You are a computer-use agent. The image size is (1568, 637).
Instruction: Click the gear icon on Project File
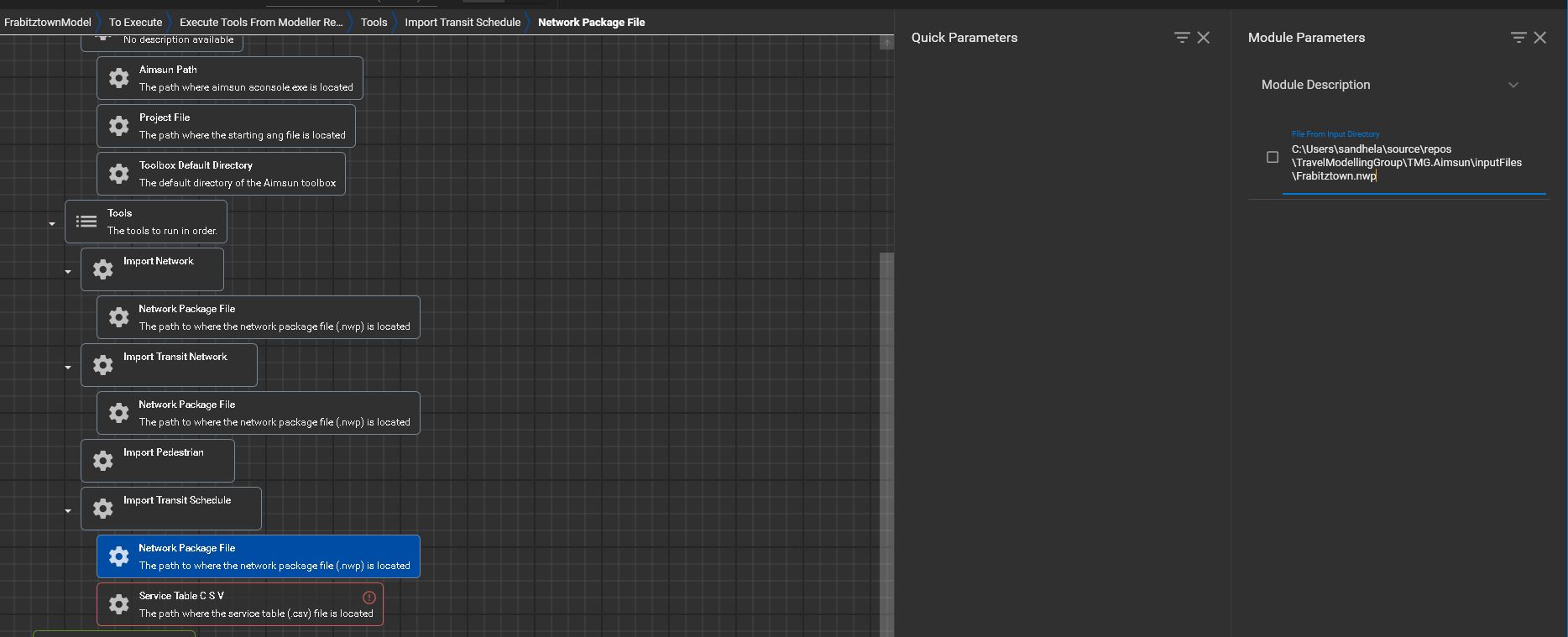tap(119, 126)
